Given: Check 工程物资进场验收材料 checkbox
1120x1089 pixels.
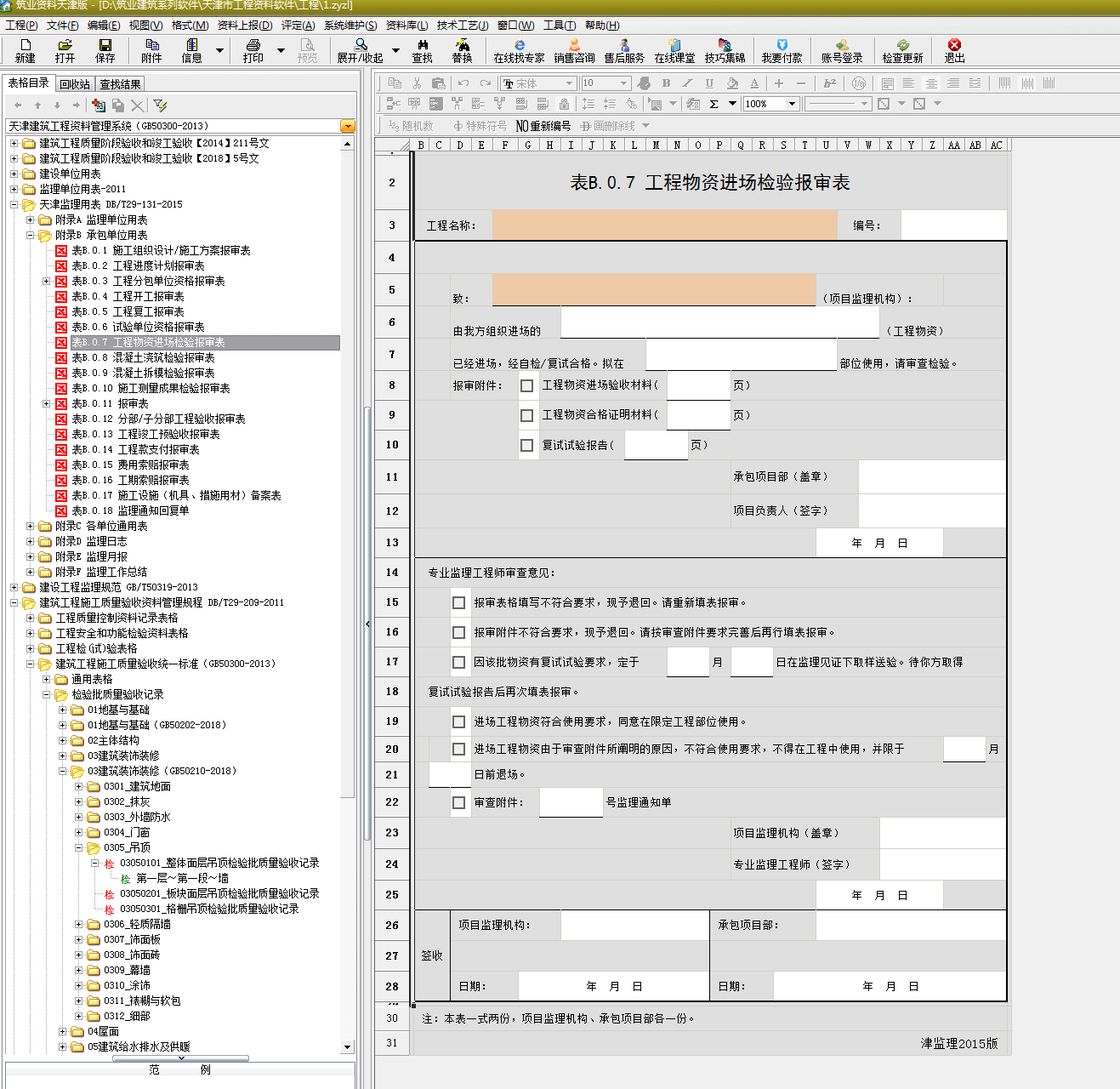Looking at the screenshot, I should pyautogui.click(x=527, y=385).
